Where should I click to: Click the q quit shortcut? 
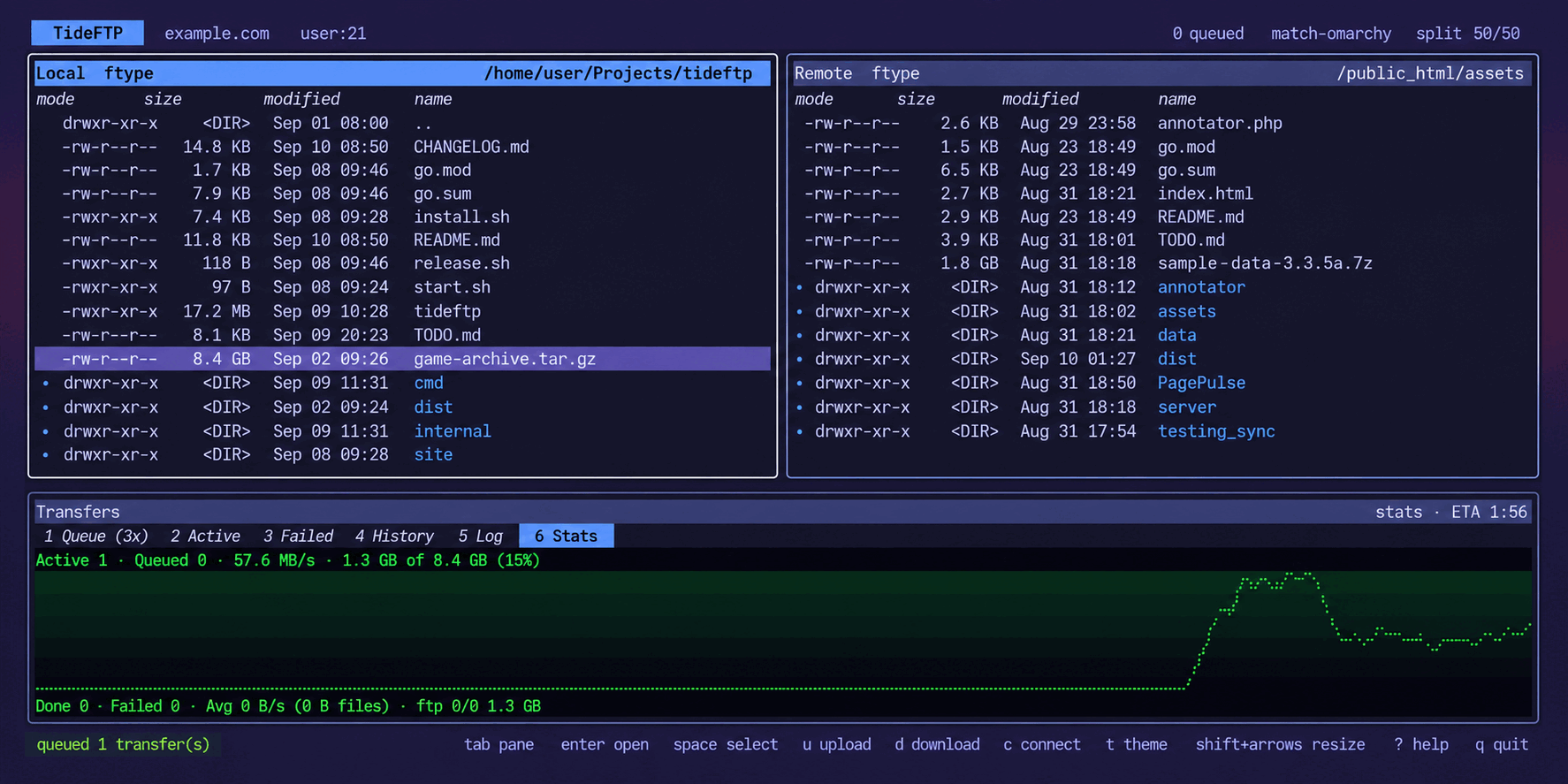pyautogui.click(x=1502, y=744)
